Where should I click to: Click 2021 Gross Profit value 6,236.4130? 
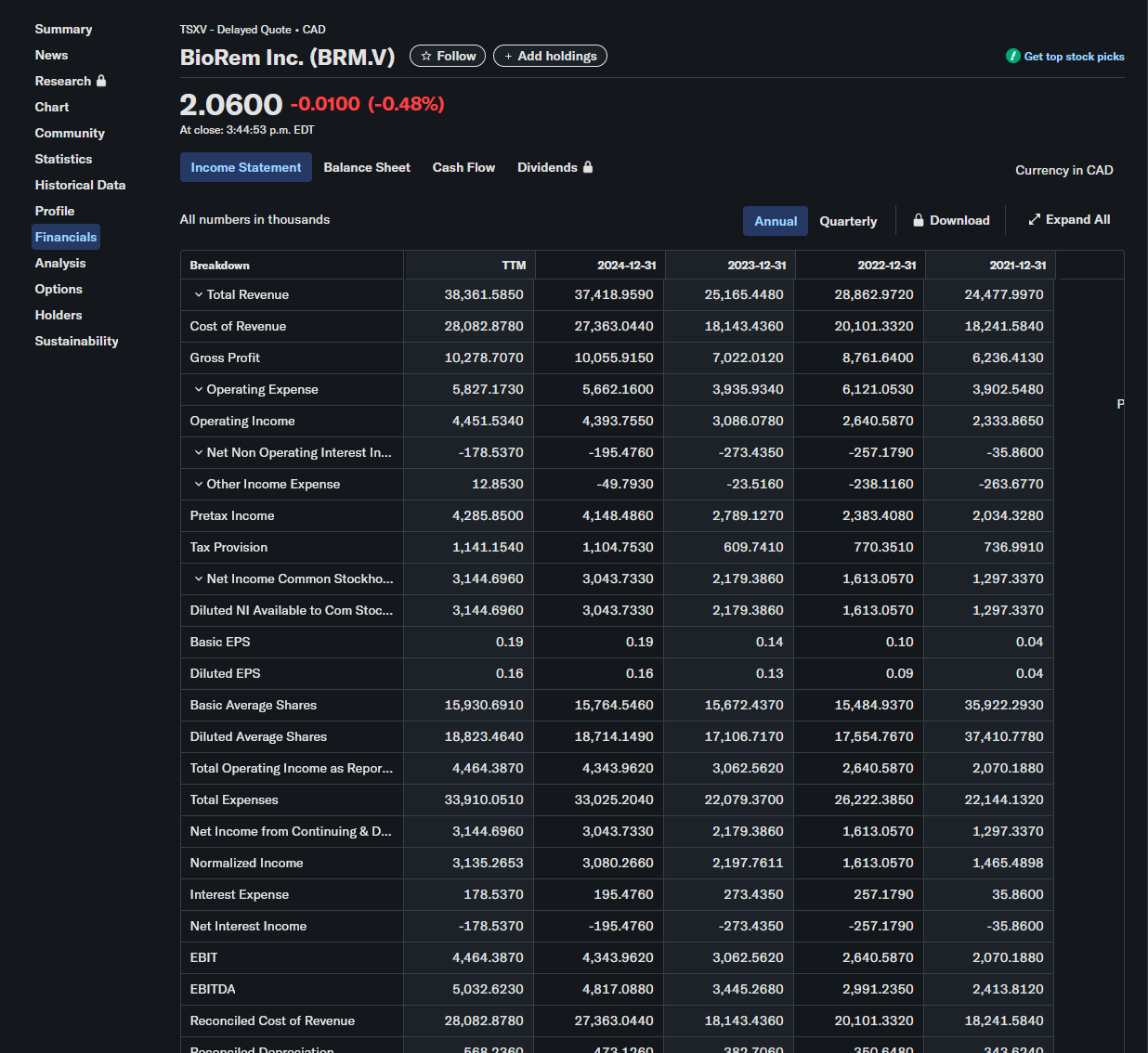[1008, 357]
